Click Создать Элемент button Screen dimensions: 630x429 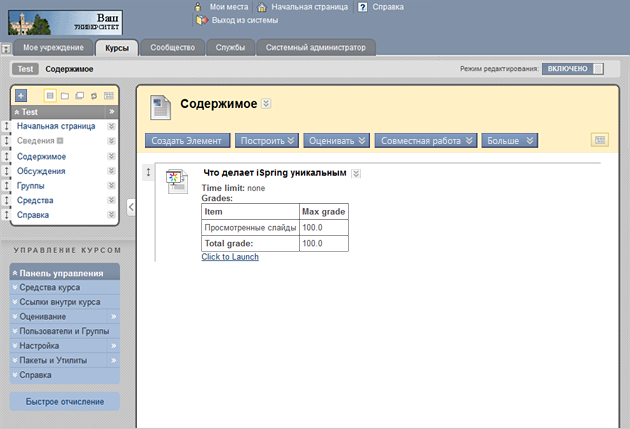[187, 141]
